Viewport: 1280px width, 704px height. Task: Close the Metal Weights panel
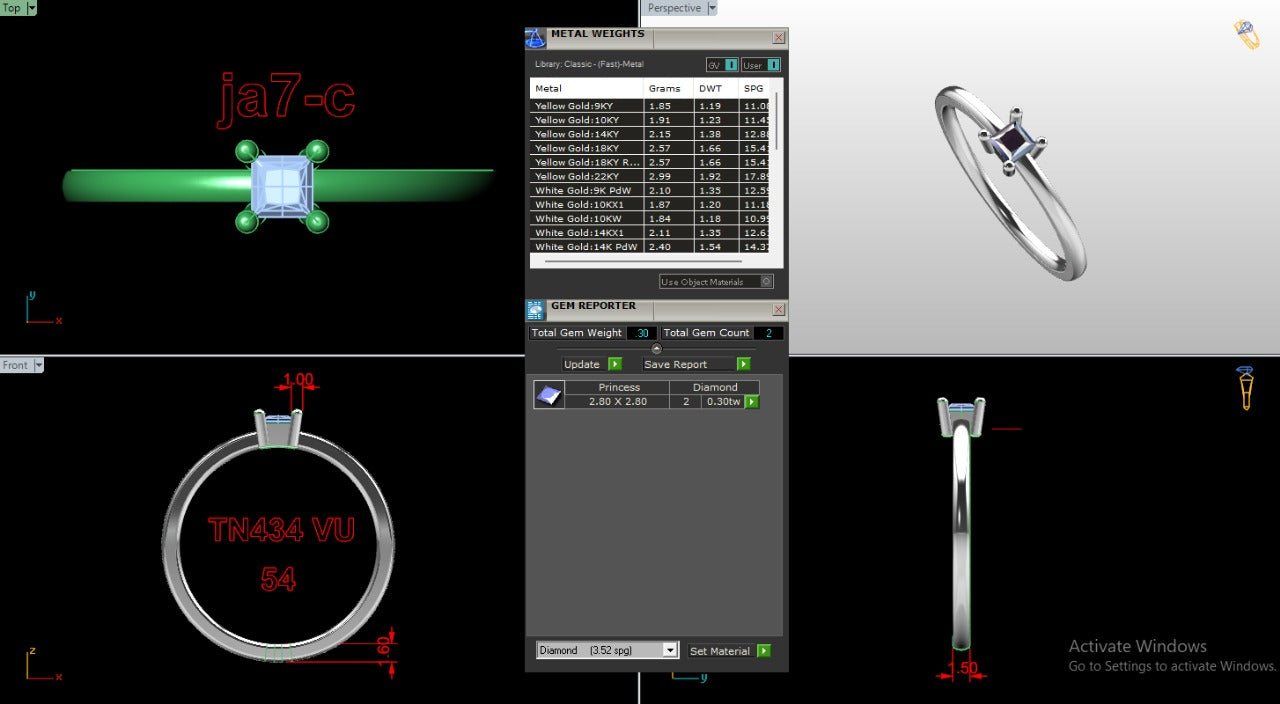[x=778, y=38]
